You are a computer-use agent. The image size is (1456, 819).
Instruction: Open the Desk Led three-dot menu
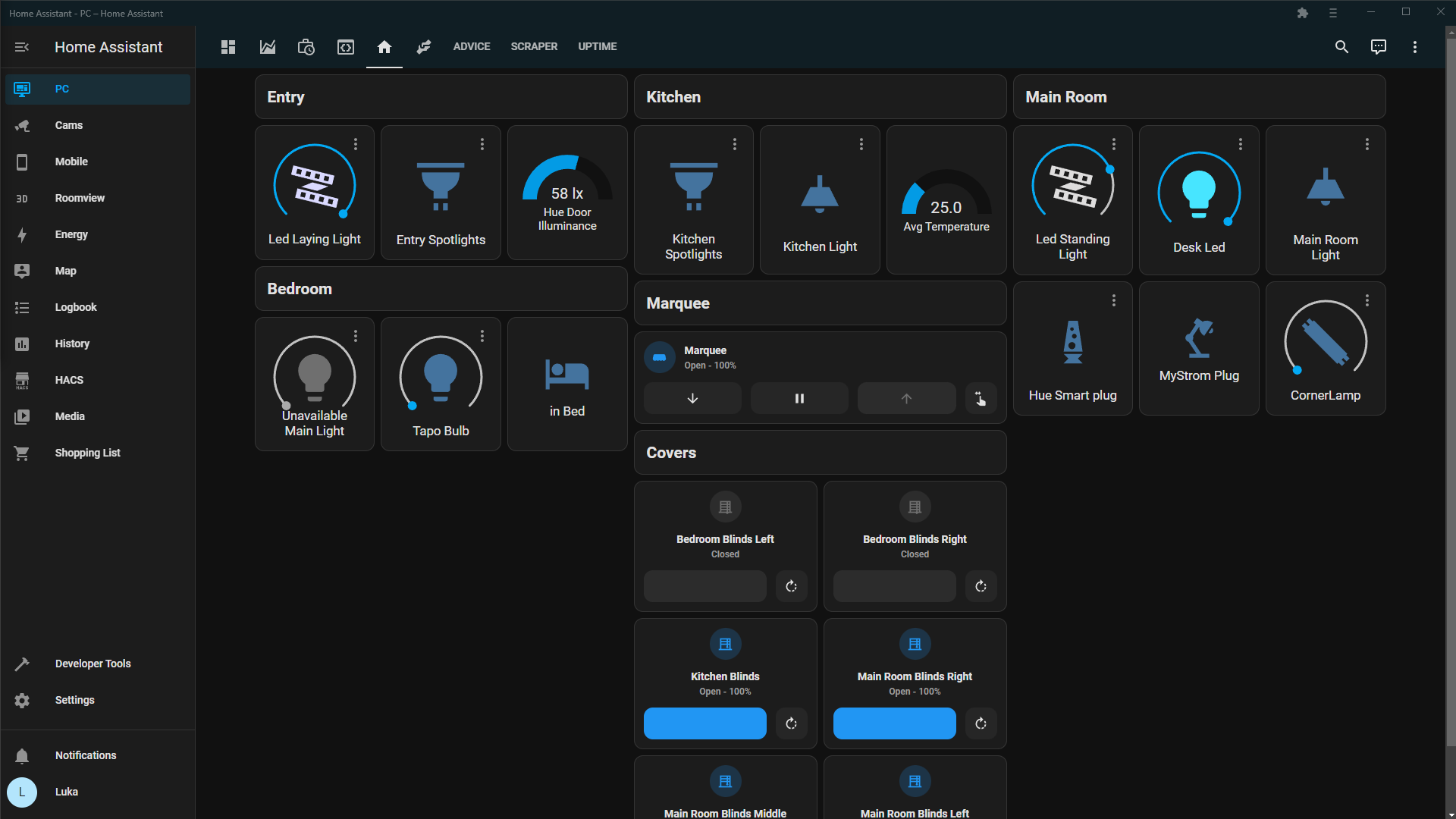(1241, 143)
